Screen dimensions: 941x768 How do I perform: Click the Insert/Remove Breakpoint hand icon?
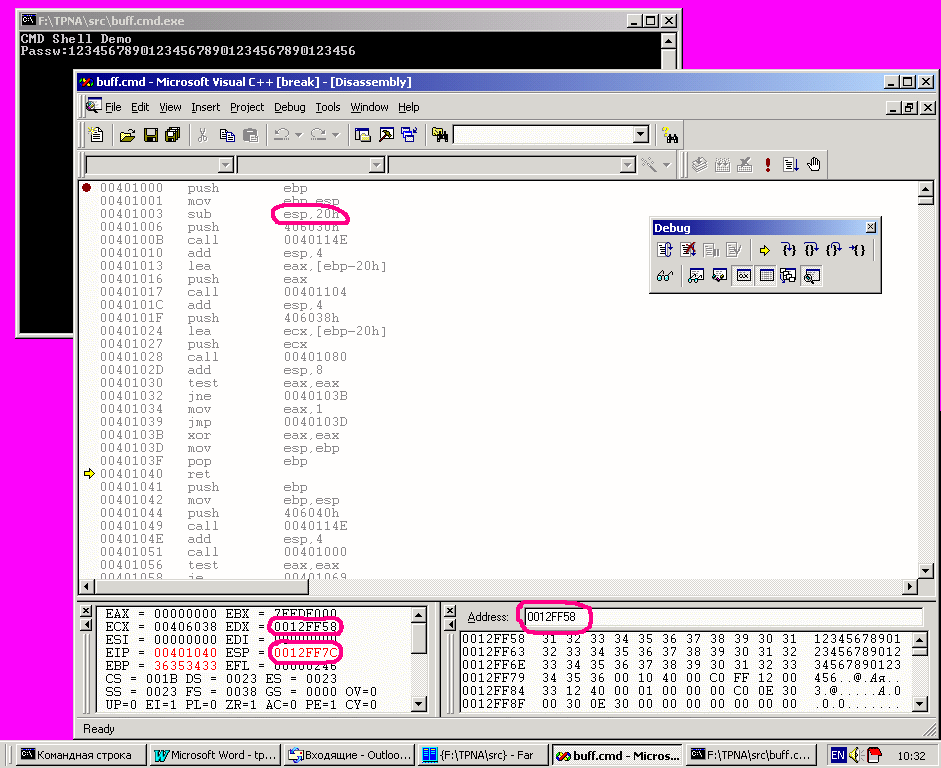[814, 164]
